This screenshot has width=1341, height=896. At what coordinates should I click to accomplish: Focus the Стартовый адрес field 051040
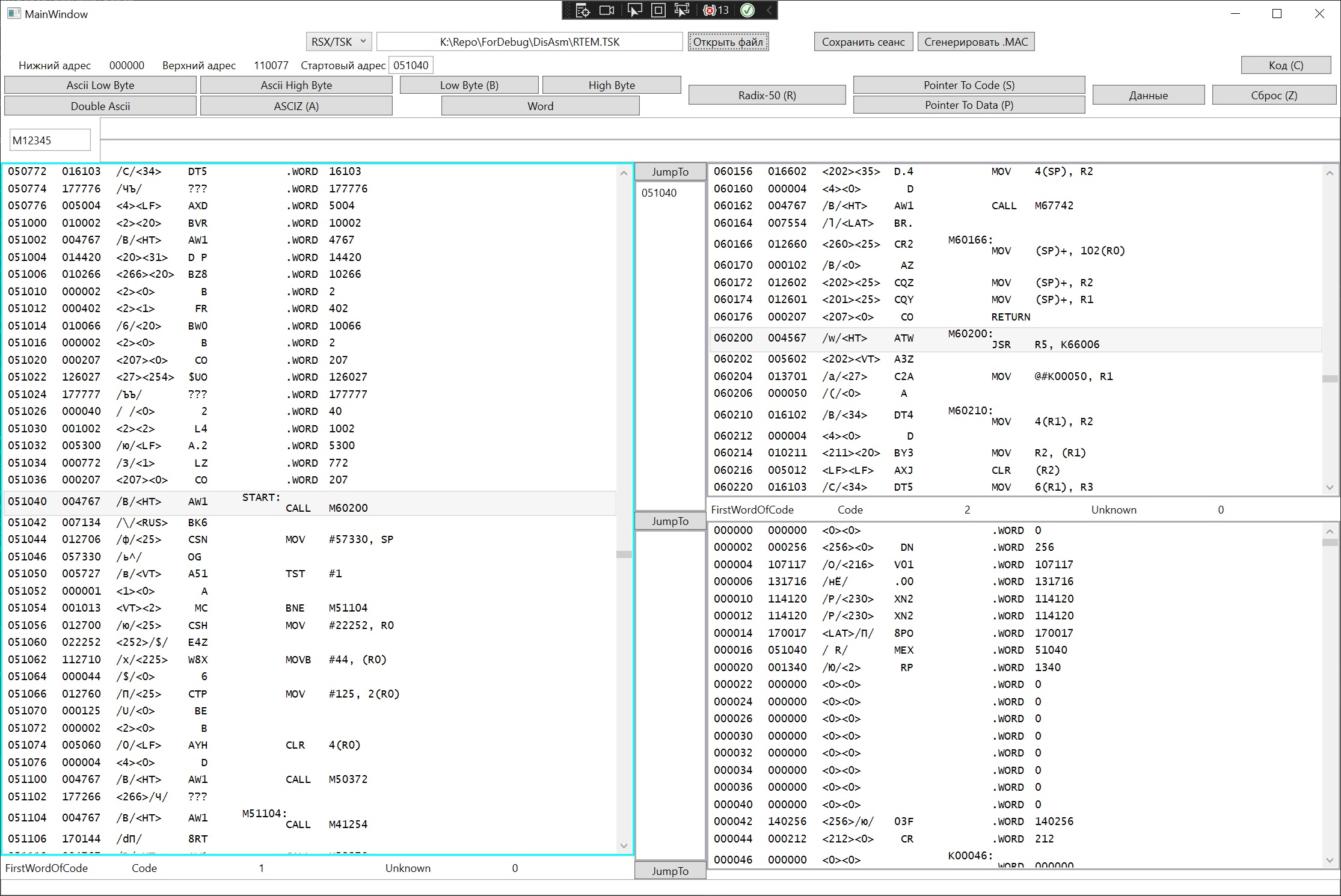[411, 65]
